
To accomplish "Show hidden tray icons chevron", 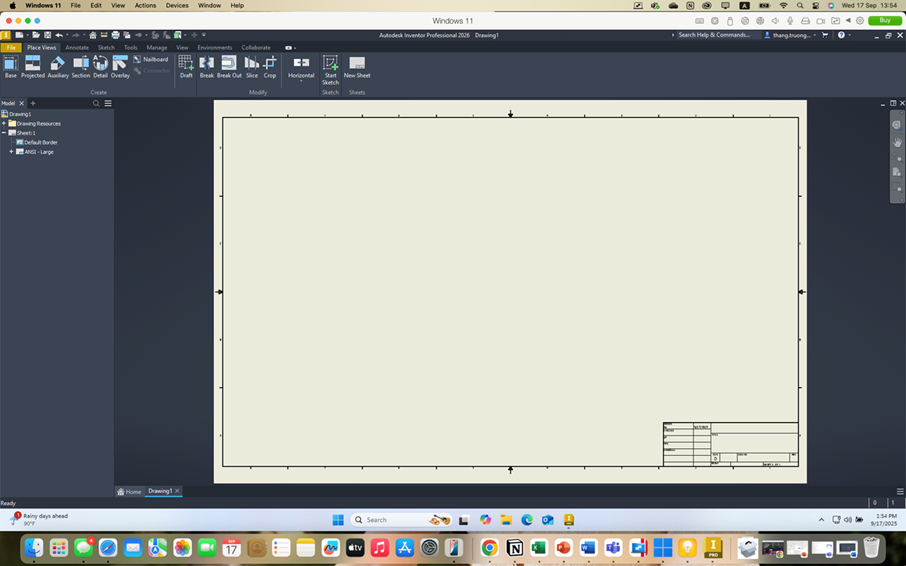I will pyautogui.click(x=821, y=520).
